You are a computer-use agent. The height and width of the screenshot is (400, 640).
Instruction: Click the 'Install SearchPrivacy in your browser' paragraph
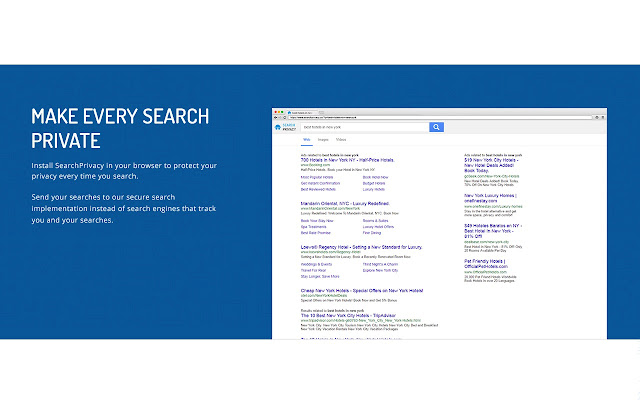[x=124, y=171]
